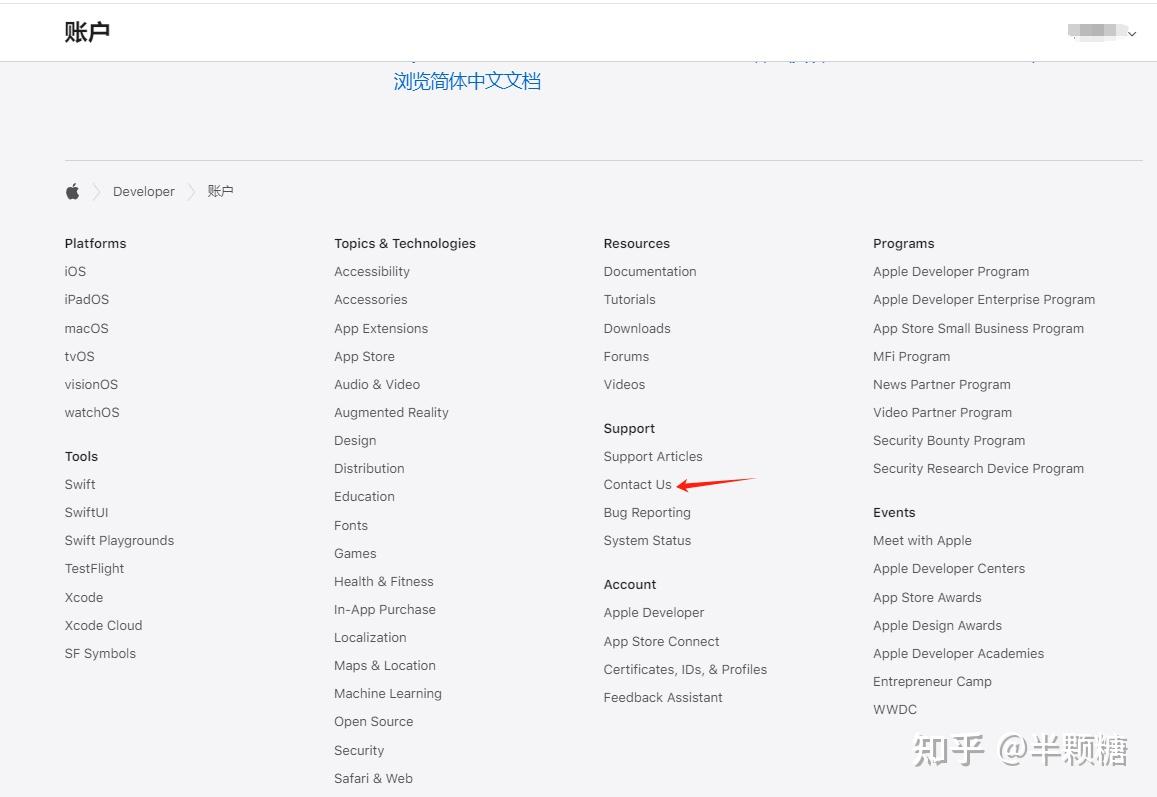Open the Documentation resources link

click(x=649, y=272)
